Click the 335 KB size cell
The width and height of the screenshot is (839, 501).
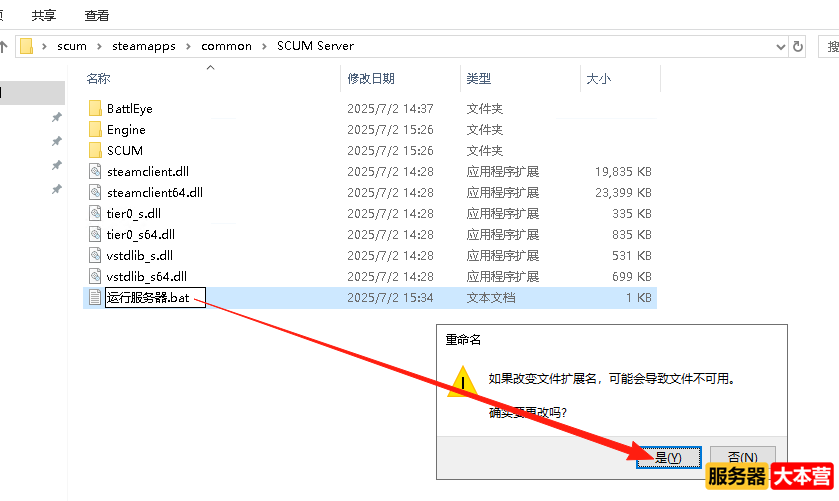pyautogui.click(x=631, y=214)
